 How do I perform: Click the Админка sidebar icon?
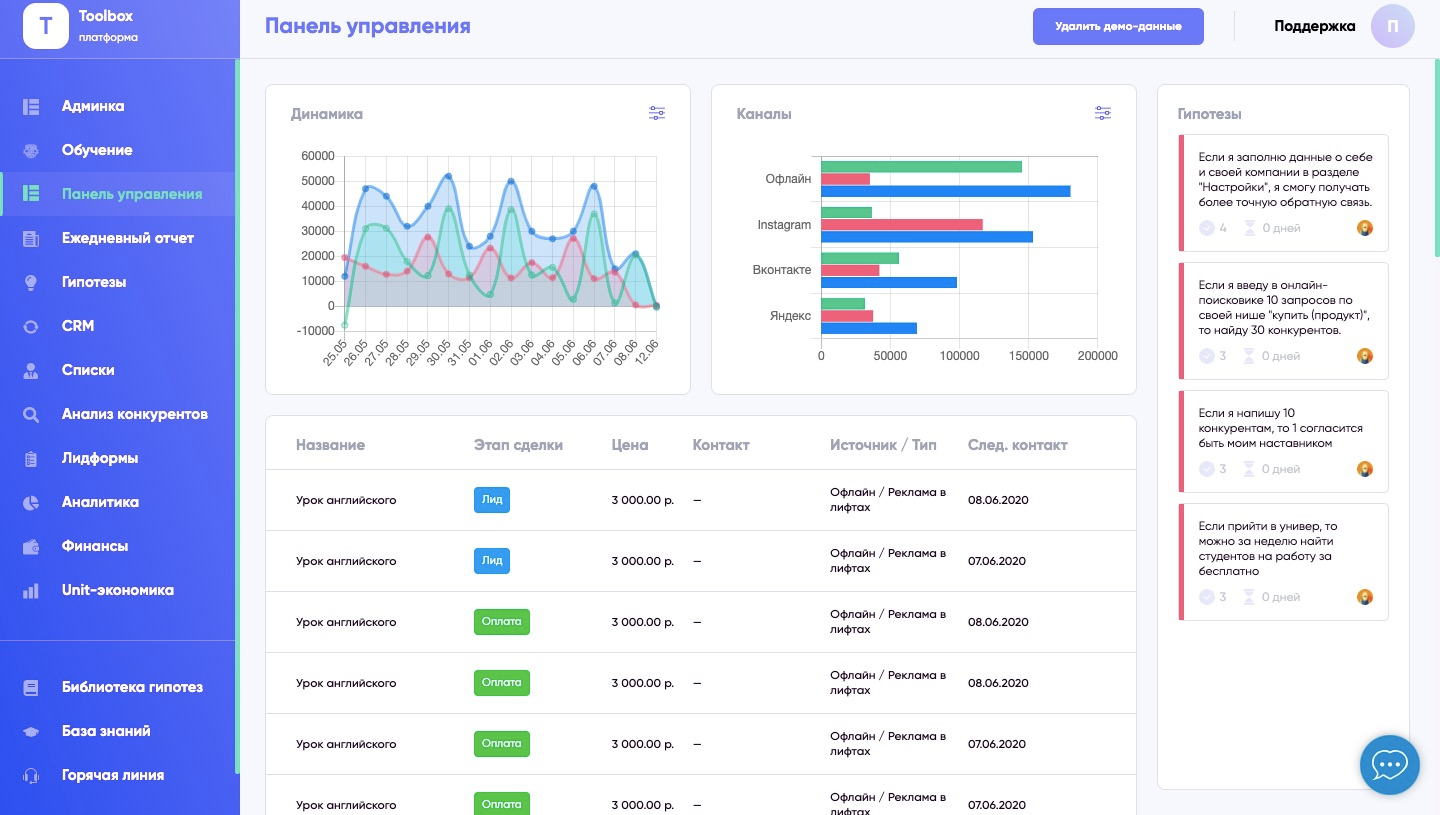click(31, 106)
